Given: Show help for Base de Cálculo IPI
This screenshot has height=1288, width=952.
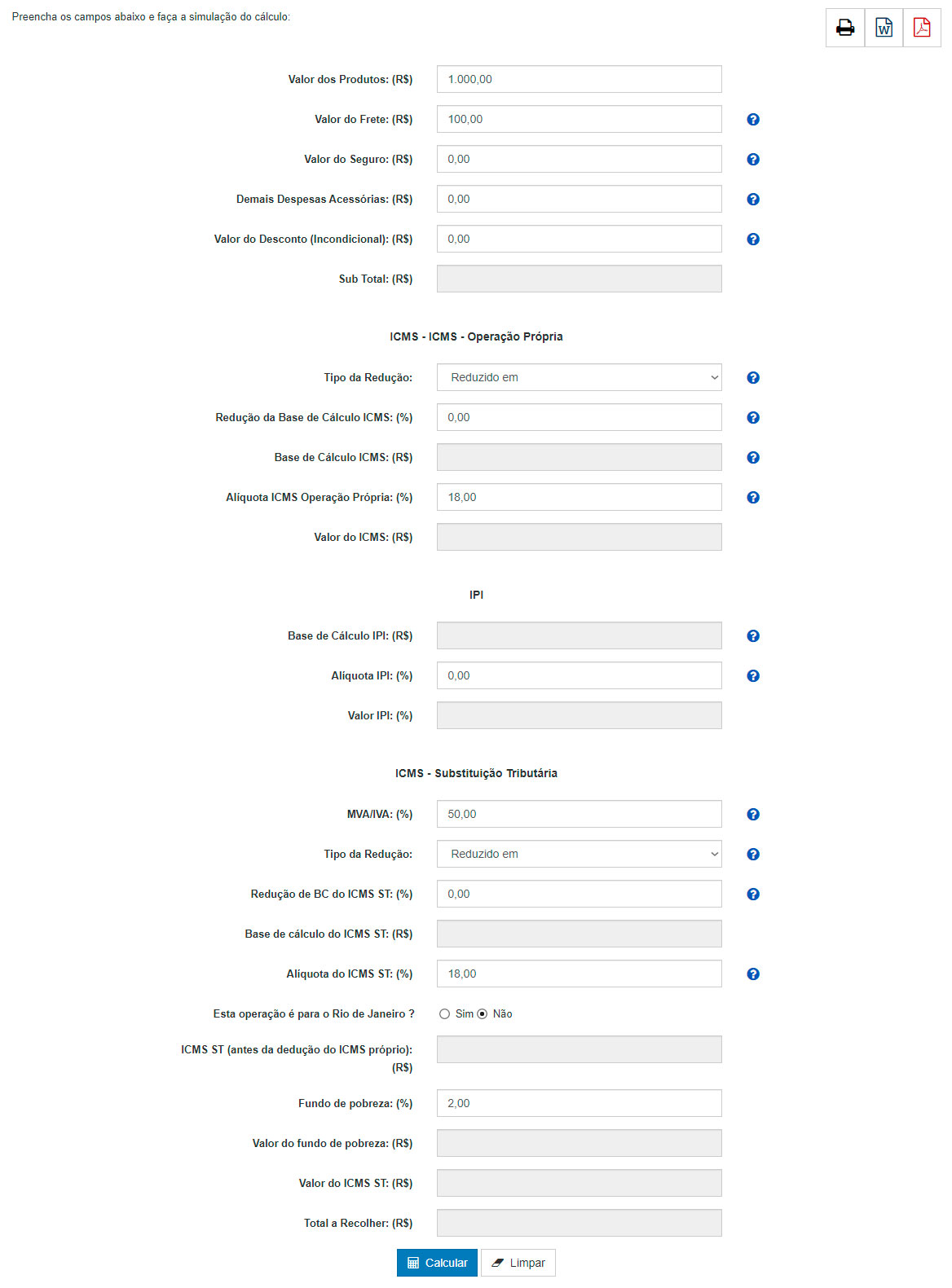Looking at the screenshot, I should pyautogui.click(x=753, y=636).
